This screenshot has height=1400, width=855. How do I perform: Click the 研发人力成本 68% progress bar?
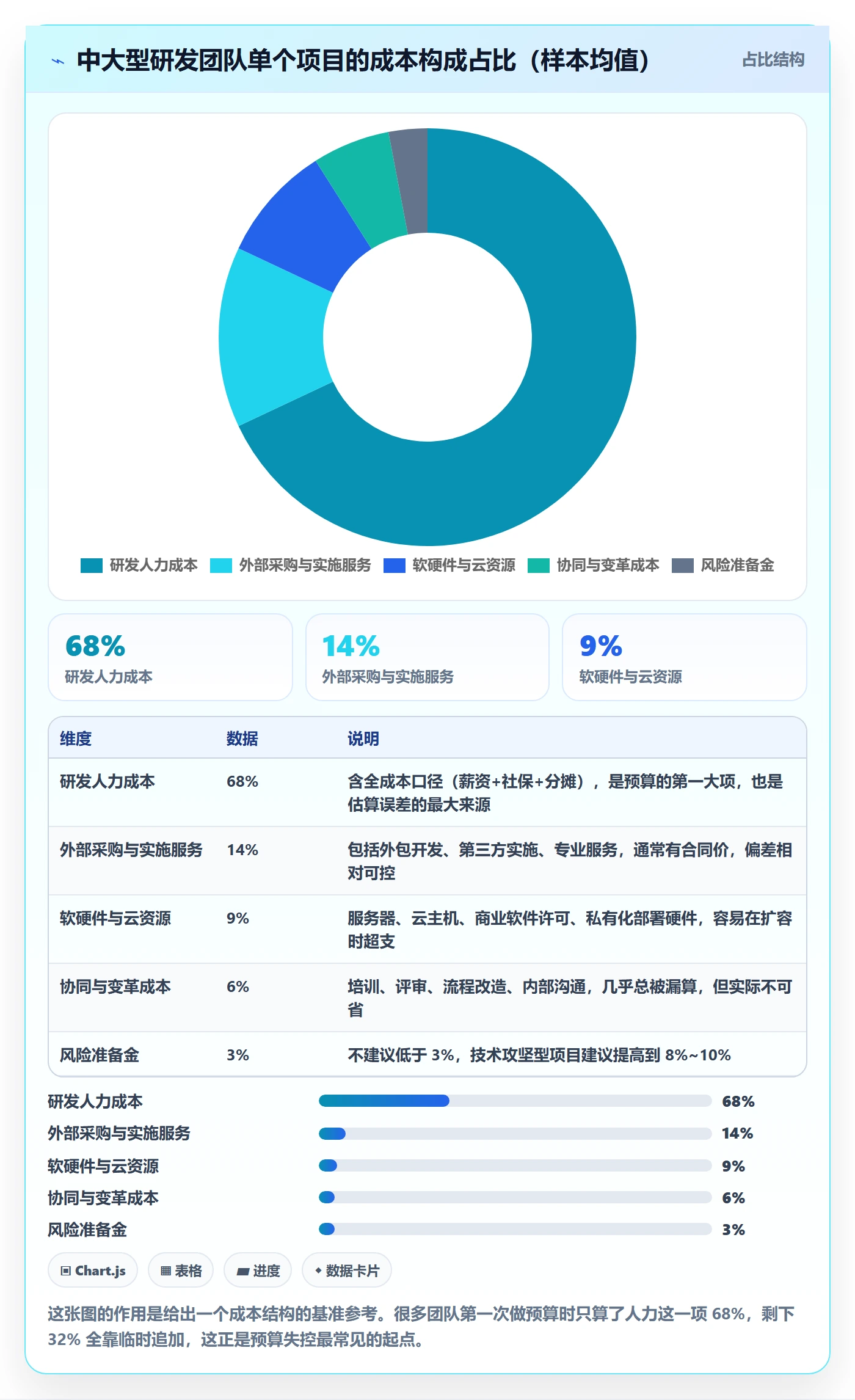pos(515,1101)
